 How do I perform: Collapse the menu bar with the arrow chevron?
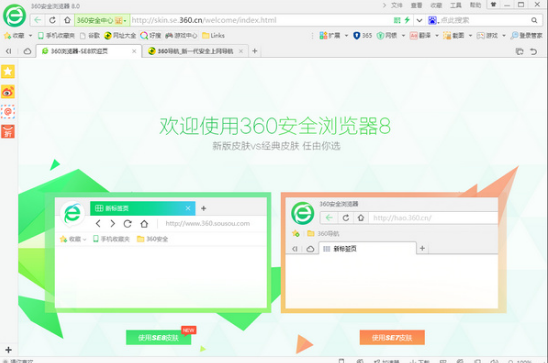[384, 5]
